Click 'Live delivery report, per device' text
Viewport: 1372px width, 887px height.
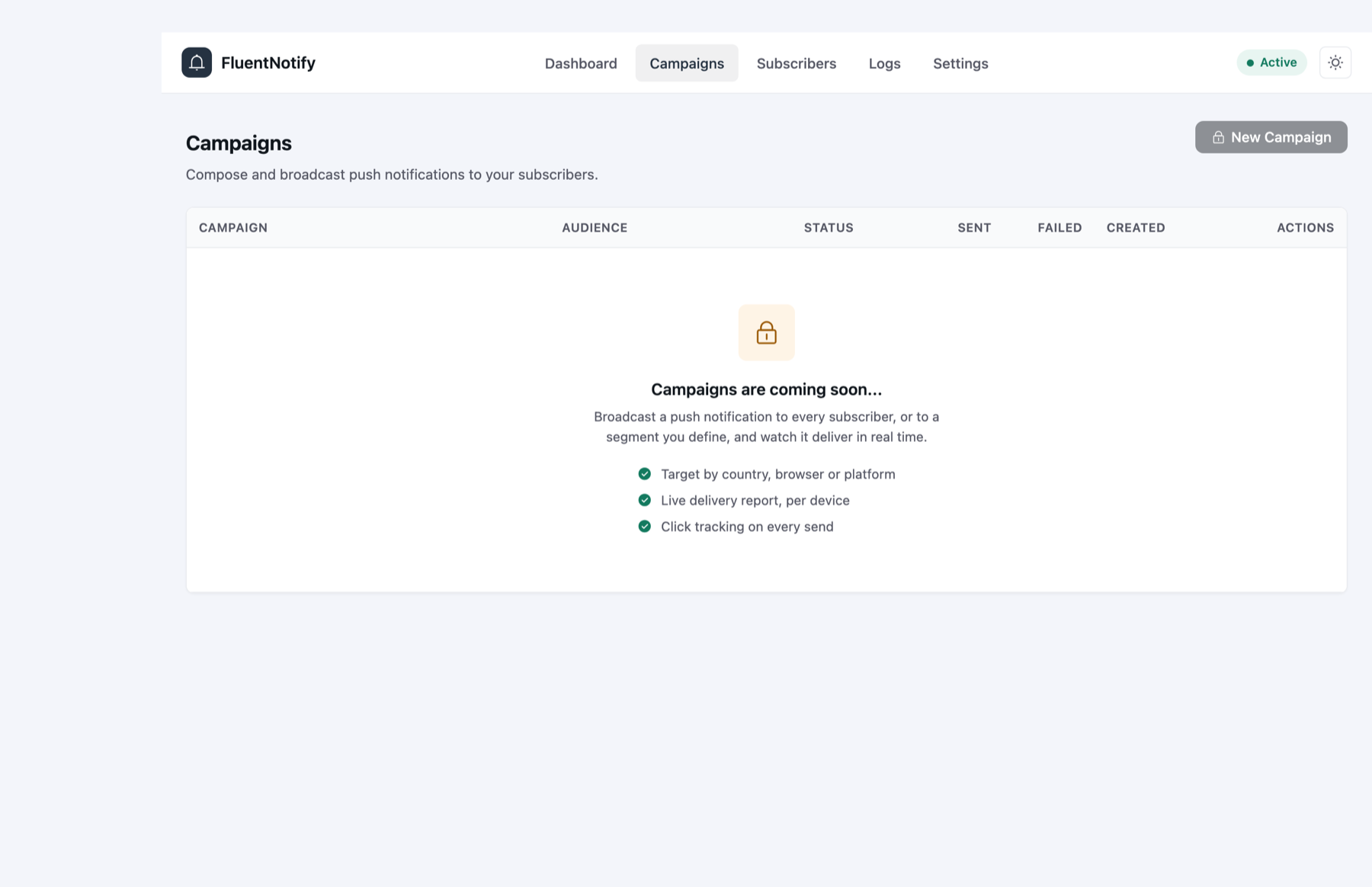pos(755,500)
